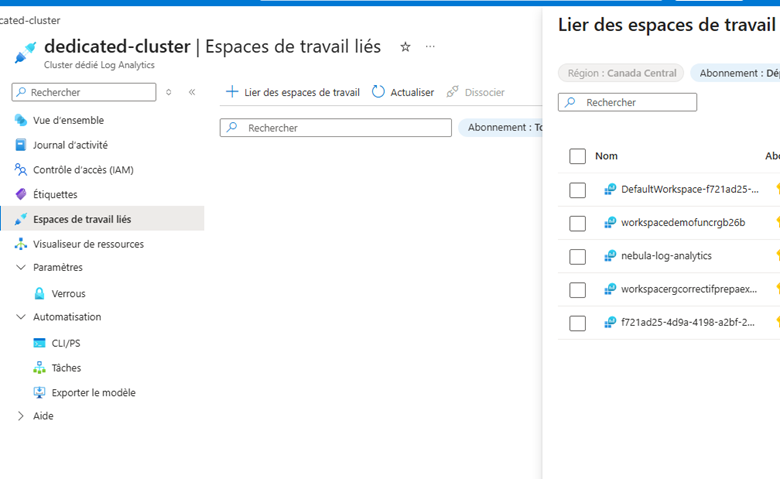Open Visualiseur de ressources icon
The width and height of the screenshot is (780, 479).
tap(21, 244)
